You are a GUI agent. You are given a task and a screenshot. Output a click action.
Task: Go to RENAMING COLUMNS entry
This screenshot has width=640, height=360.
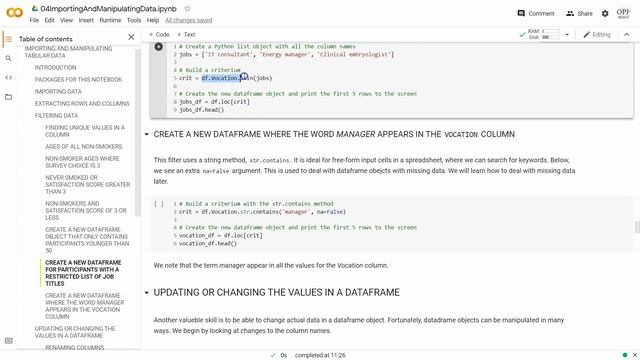tap(75, 347)
